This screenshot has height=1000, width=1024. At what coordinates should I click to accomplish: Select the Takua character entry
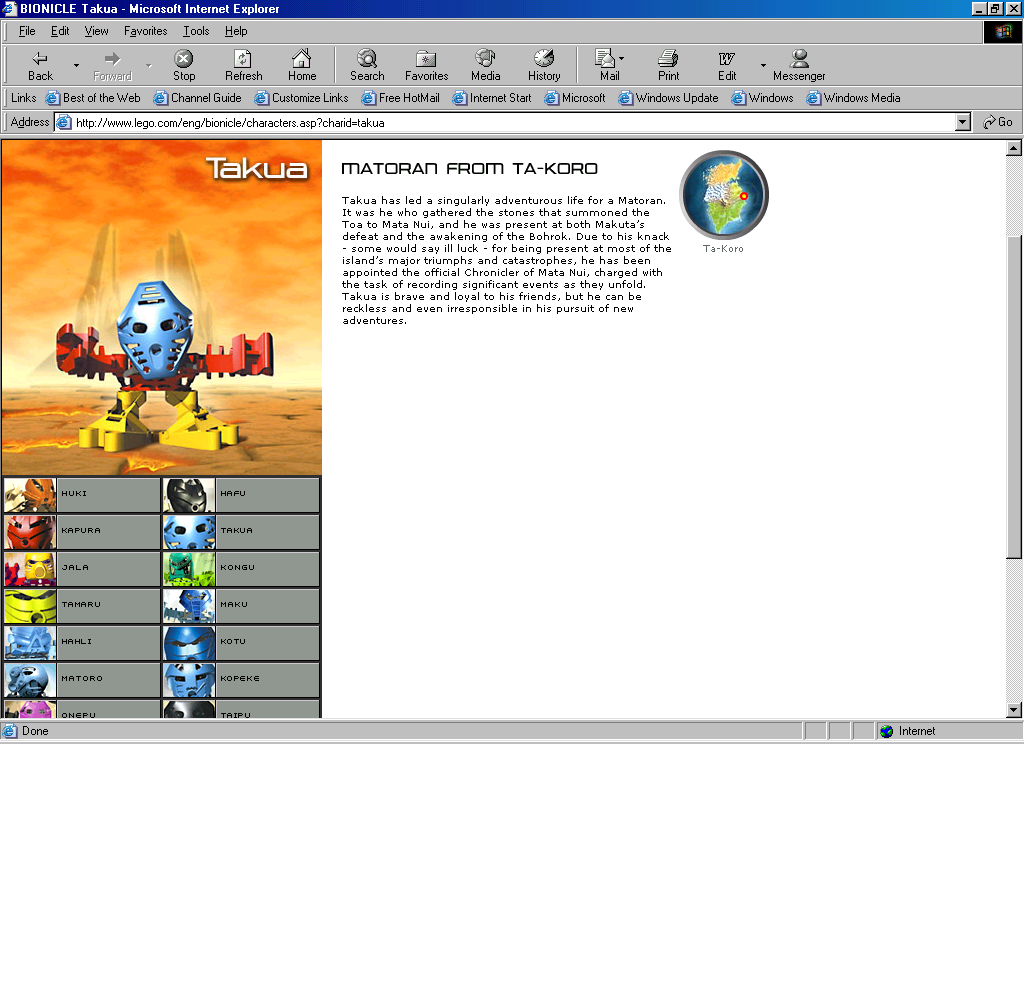pos(241,532)
